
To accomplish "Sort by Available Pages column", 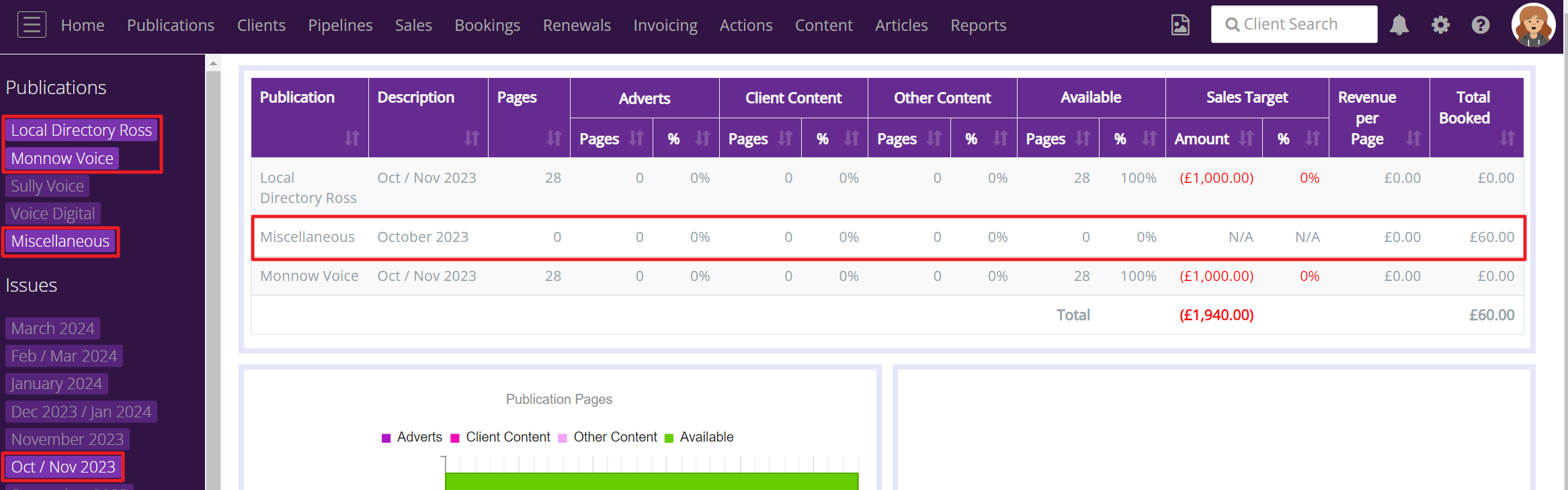I will coord(1083,138).
